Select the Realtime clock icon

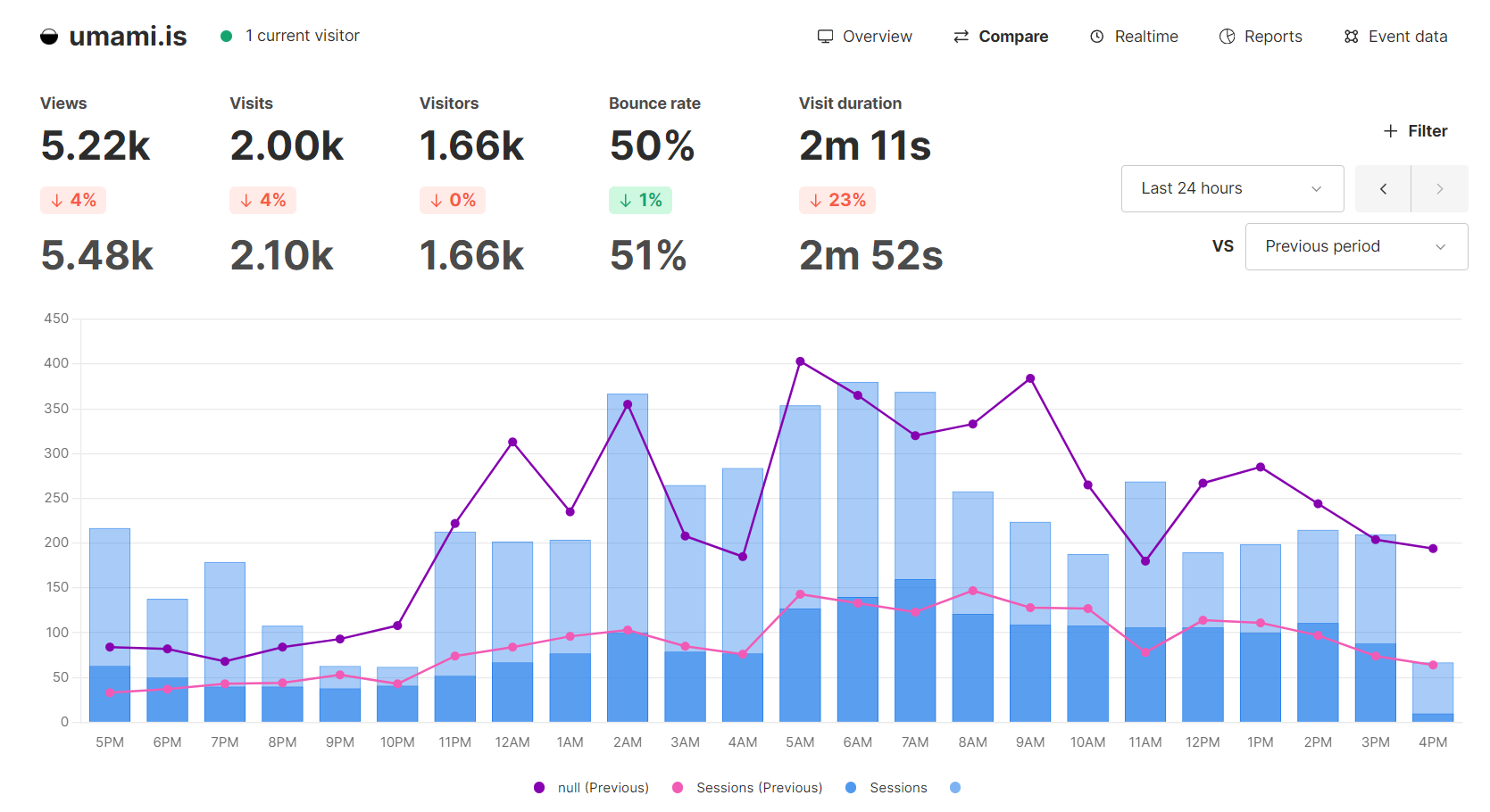pos(1096,36)
